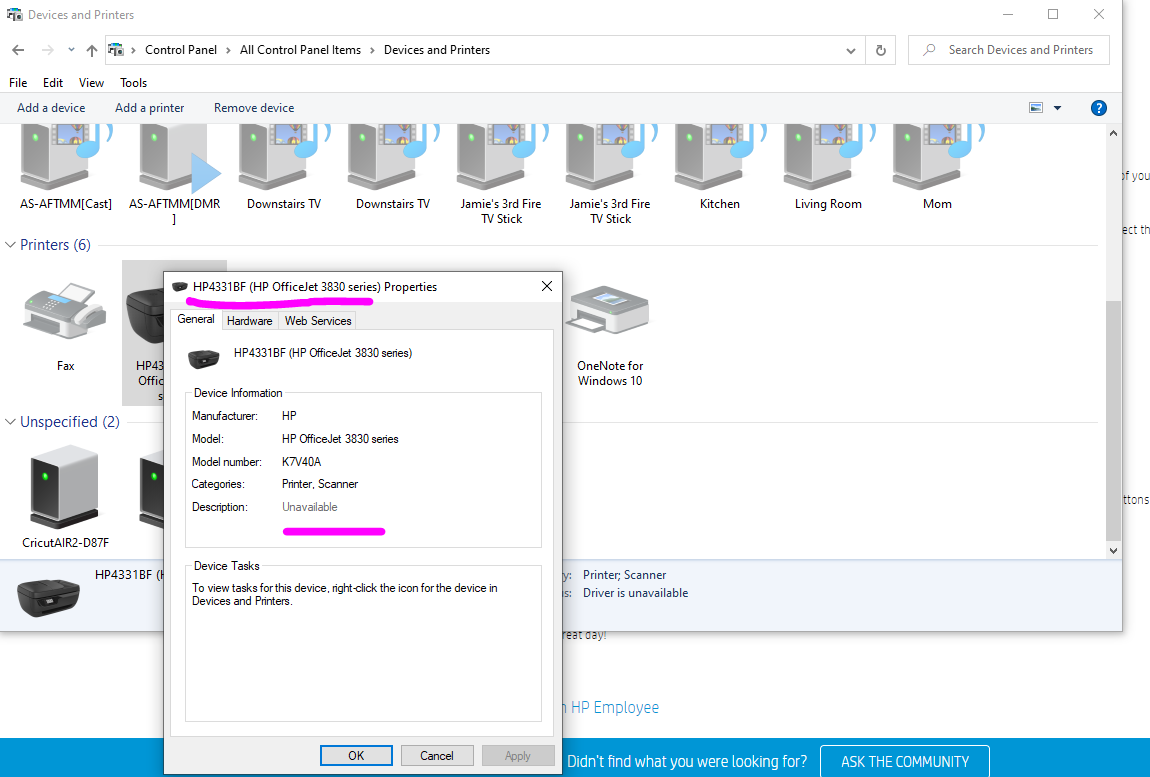Select the CricutAIR2-D87F device icon
1150x777 pixels.
(x=65, y=486)
